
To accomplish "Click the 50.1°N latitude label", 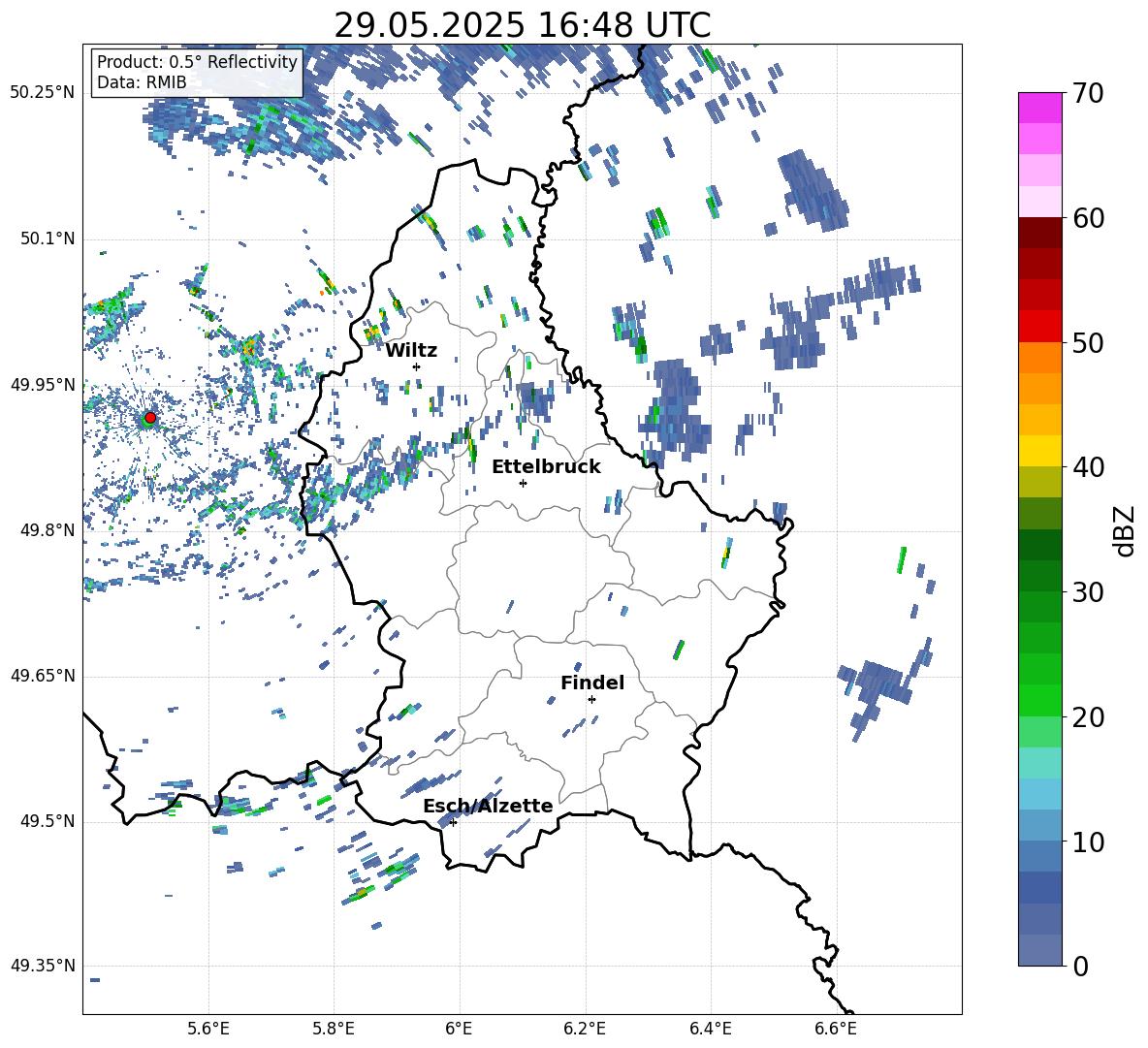I will point(48,239).
